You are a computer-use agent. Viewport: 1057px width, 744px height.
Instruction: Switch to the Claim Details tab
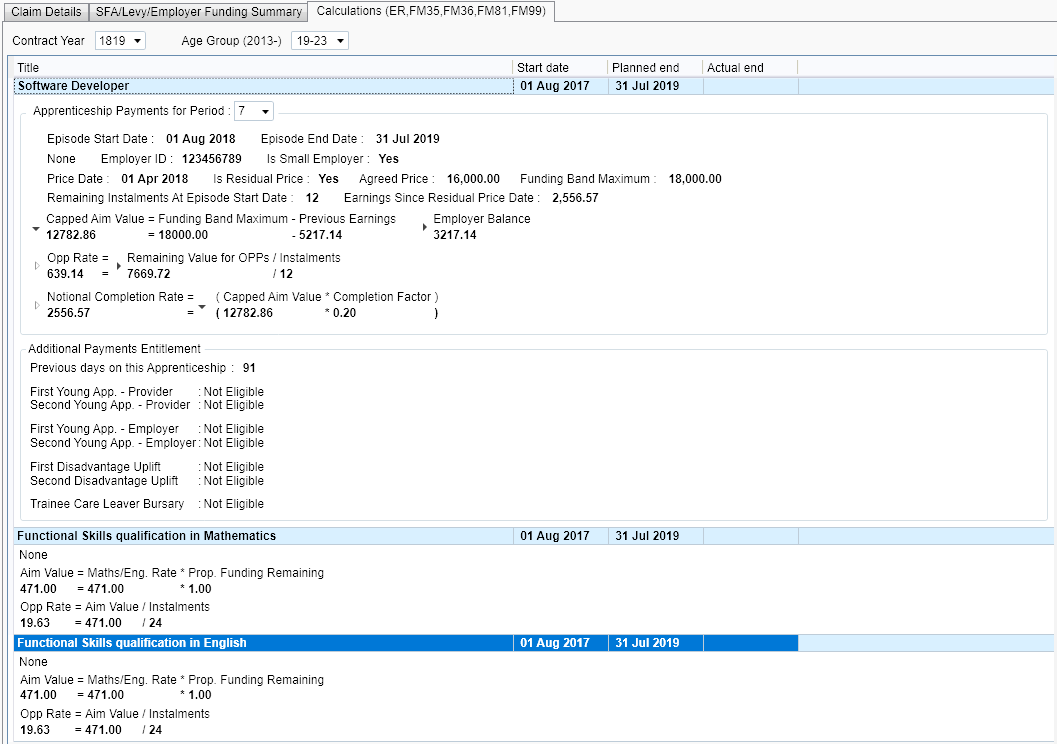click(45, 12)
